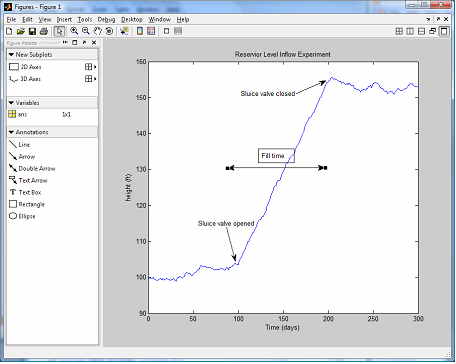Click the plot title Reservoir Level Inflow Experiment
Image resolution: width=456 pixels, height=364 pixels.
pyautogui.click(x=283, y=54)
